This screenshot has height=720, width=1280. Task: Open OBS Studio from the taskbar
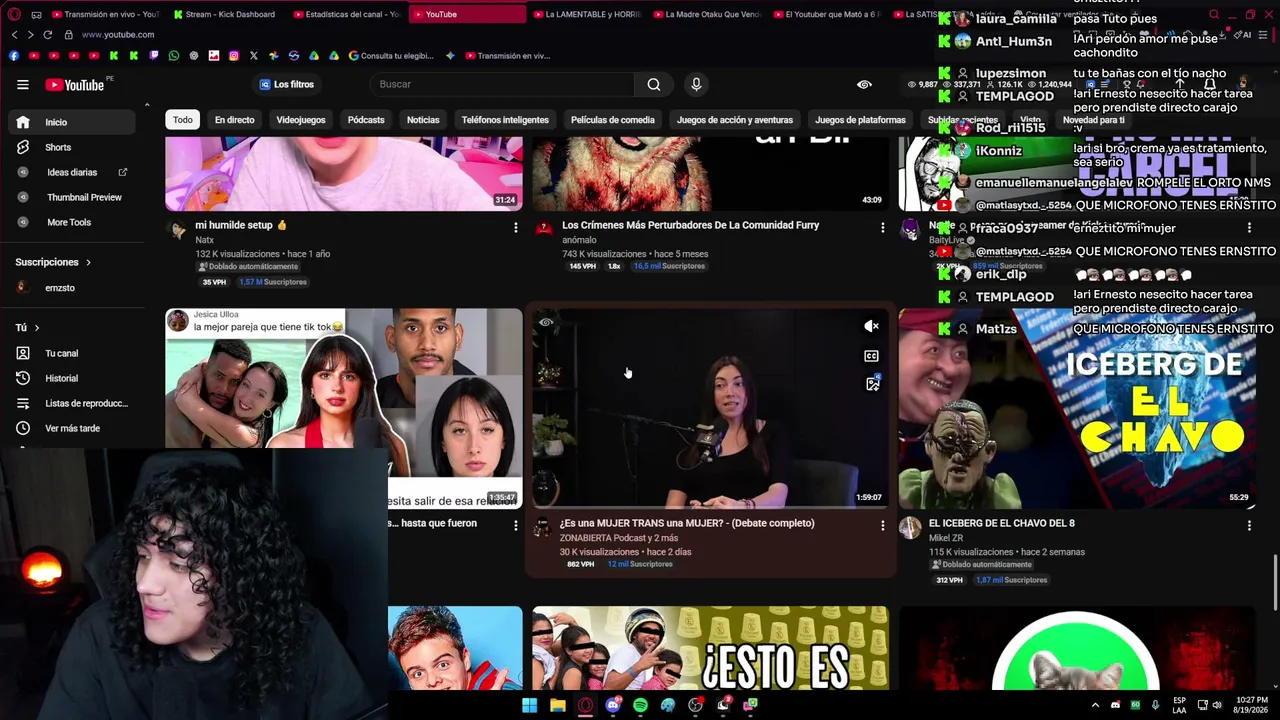click(x=696, y=705)
